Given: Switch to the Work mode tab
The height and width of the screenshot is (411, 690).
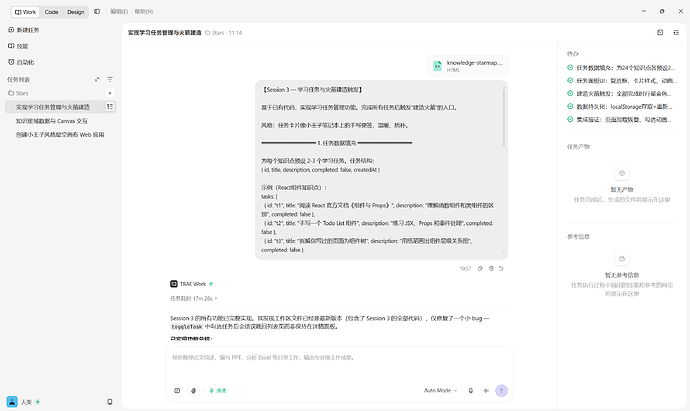Looking at the screenshot, I should click(x=25, y=12).
